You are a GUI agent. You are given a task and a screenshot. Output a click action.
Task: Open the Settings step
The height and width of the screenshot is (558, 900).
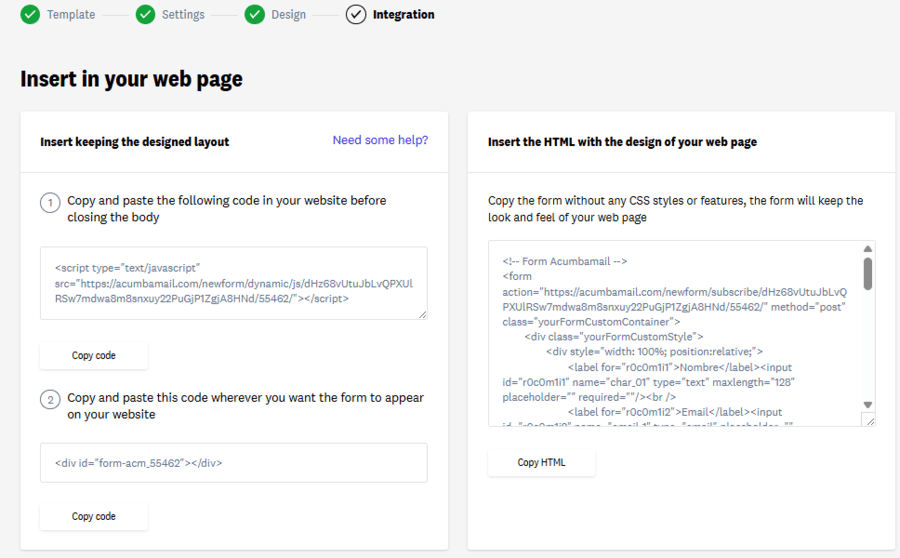(x=183, y=14)
